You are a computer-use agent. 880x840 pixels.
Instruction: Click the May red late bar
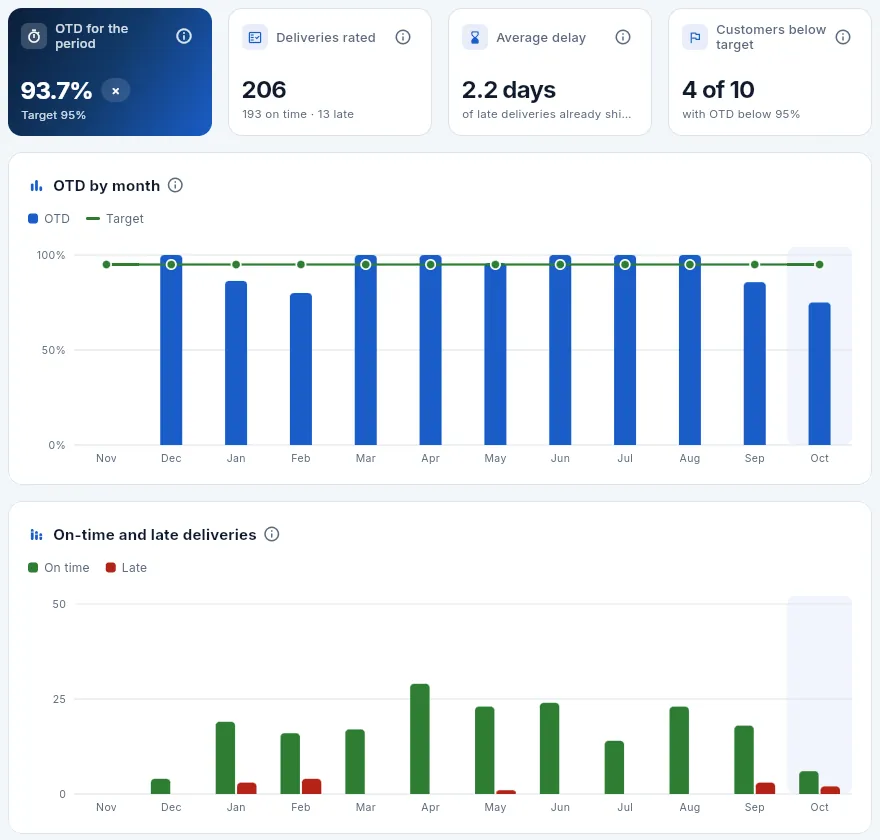pos(506,792)
